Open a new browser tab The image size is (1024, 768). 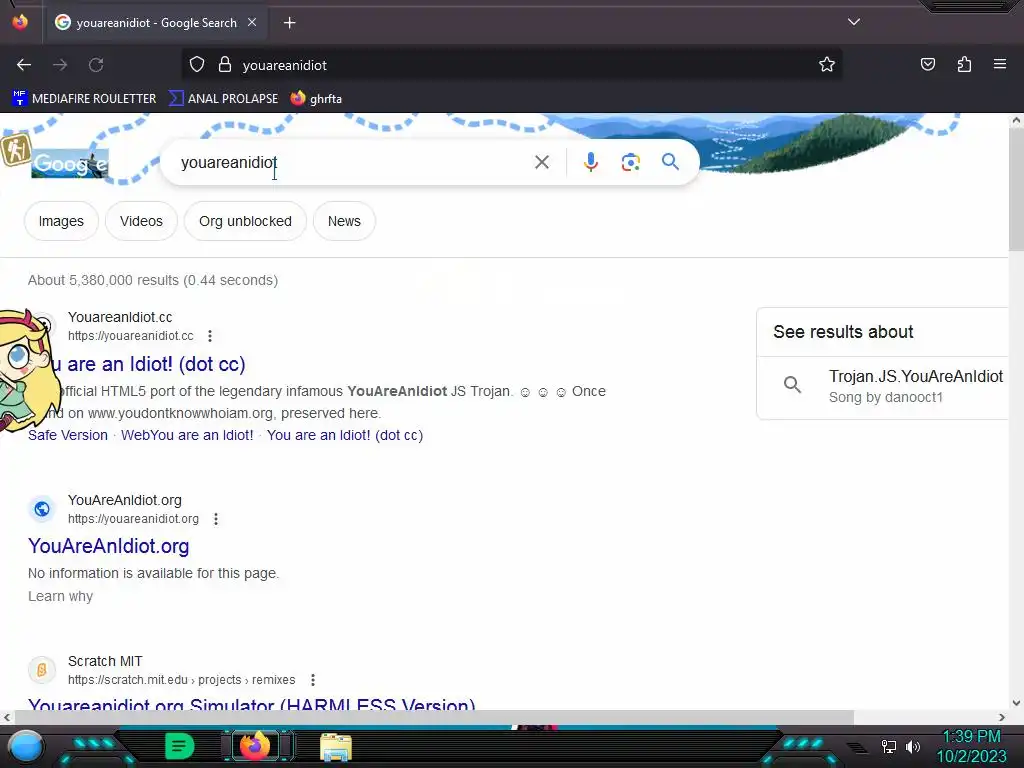tap(289, 23)
